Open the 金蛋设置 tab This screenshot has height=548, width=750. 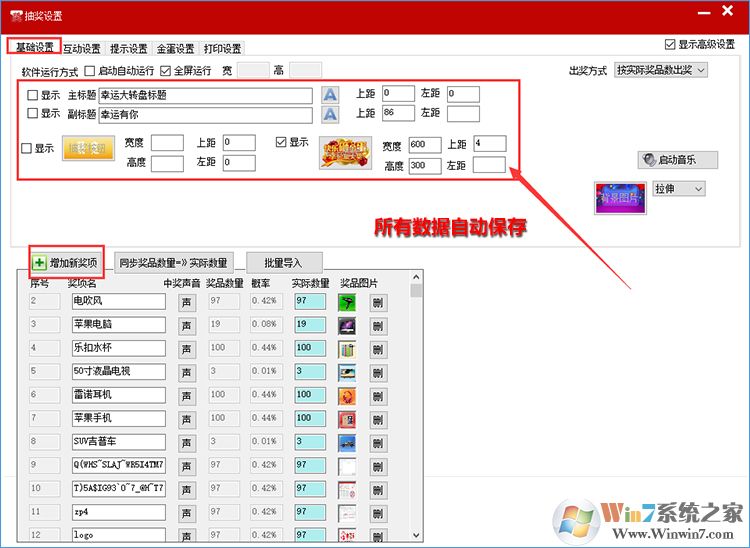coord(175,48)
